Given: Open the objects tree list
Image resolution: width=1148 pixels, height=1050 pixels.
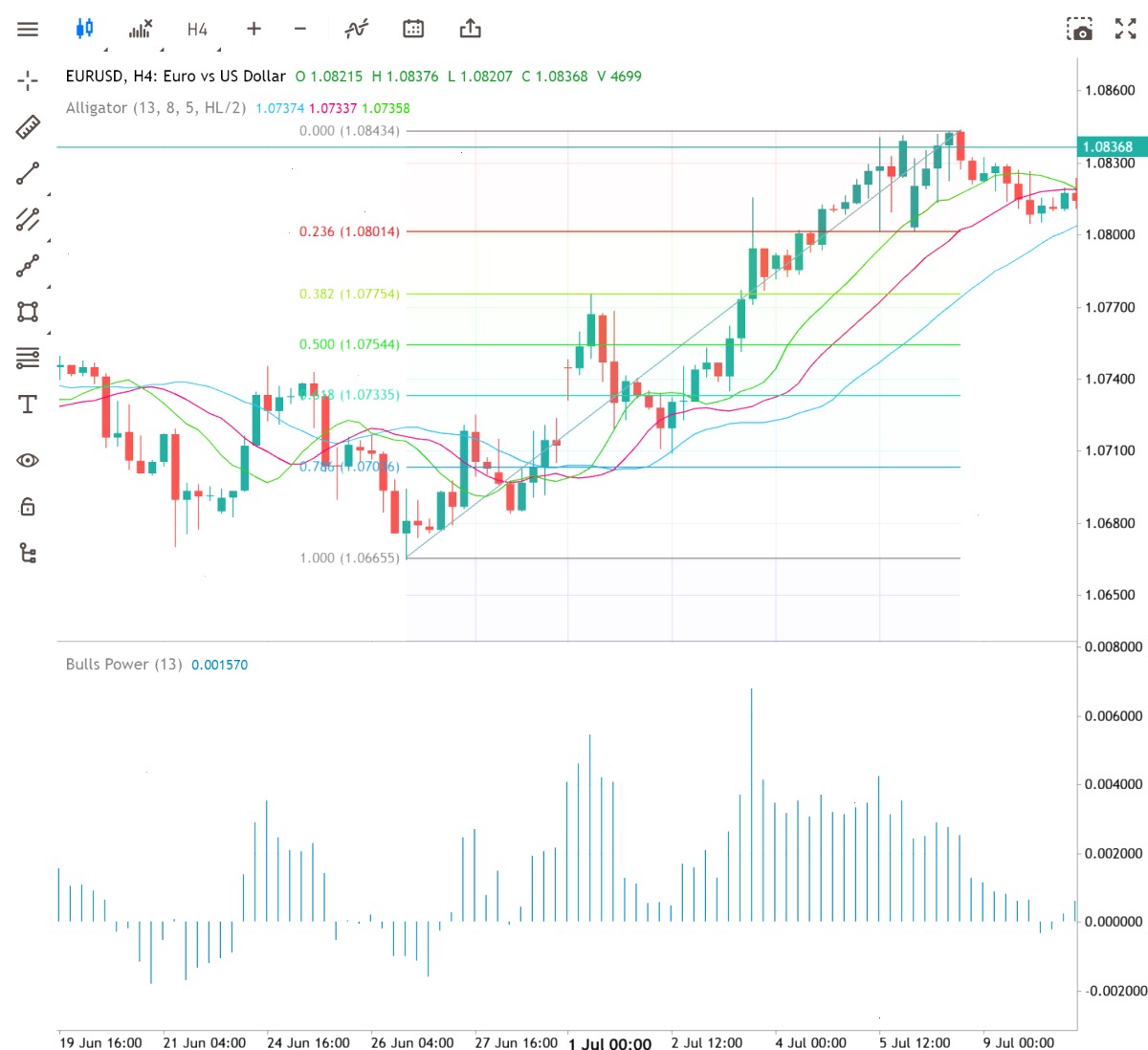Looking at the screenshot, I should 28,553.
